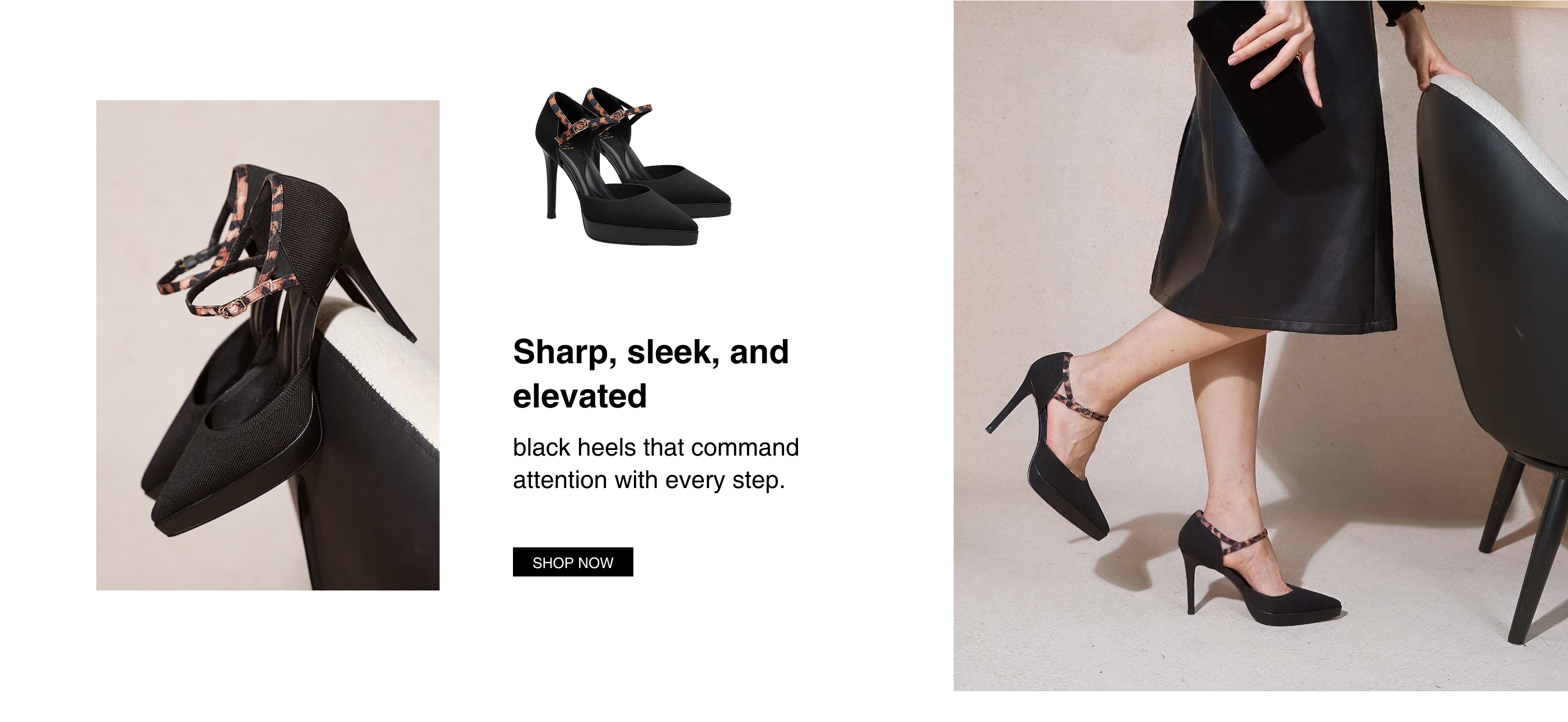1568x722 pixels.
Task: Click the SHOP NOW button
Action: pos(572,562)
